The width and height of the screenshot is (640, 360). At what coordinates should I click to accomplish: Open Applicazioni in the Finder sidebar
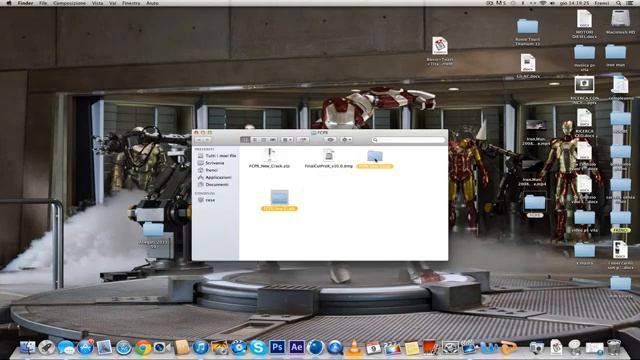214,178
